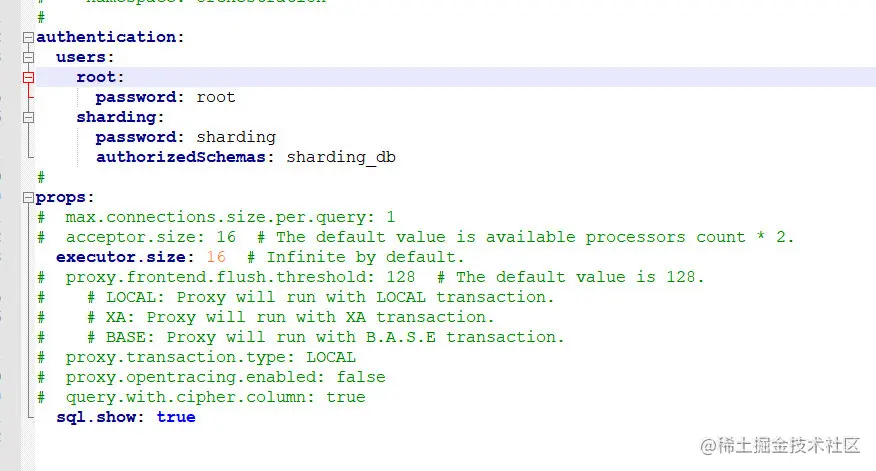Click the blue 'true' value of sql.show
This screenshot has width=876, height=471.
coord(176,417)
